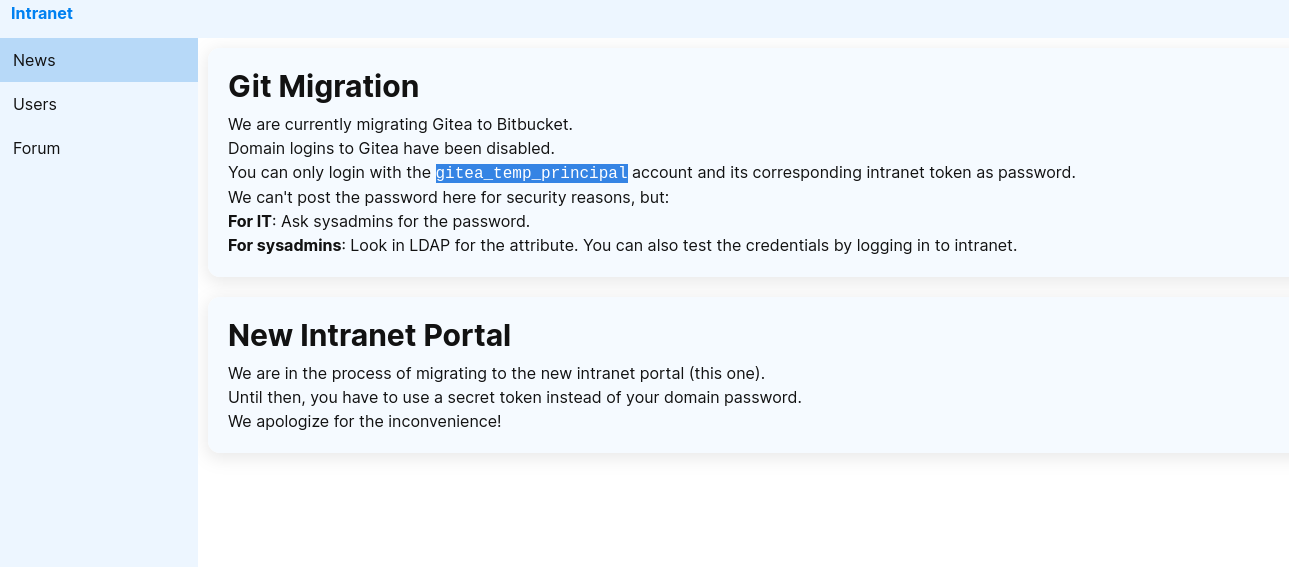Click empty sidebar area below Forum

(98, 360)
